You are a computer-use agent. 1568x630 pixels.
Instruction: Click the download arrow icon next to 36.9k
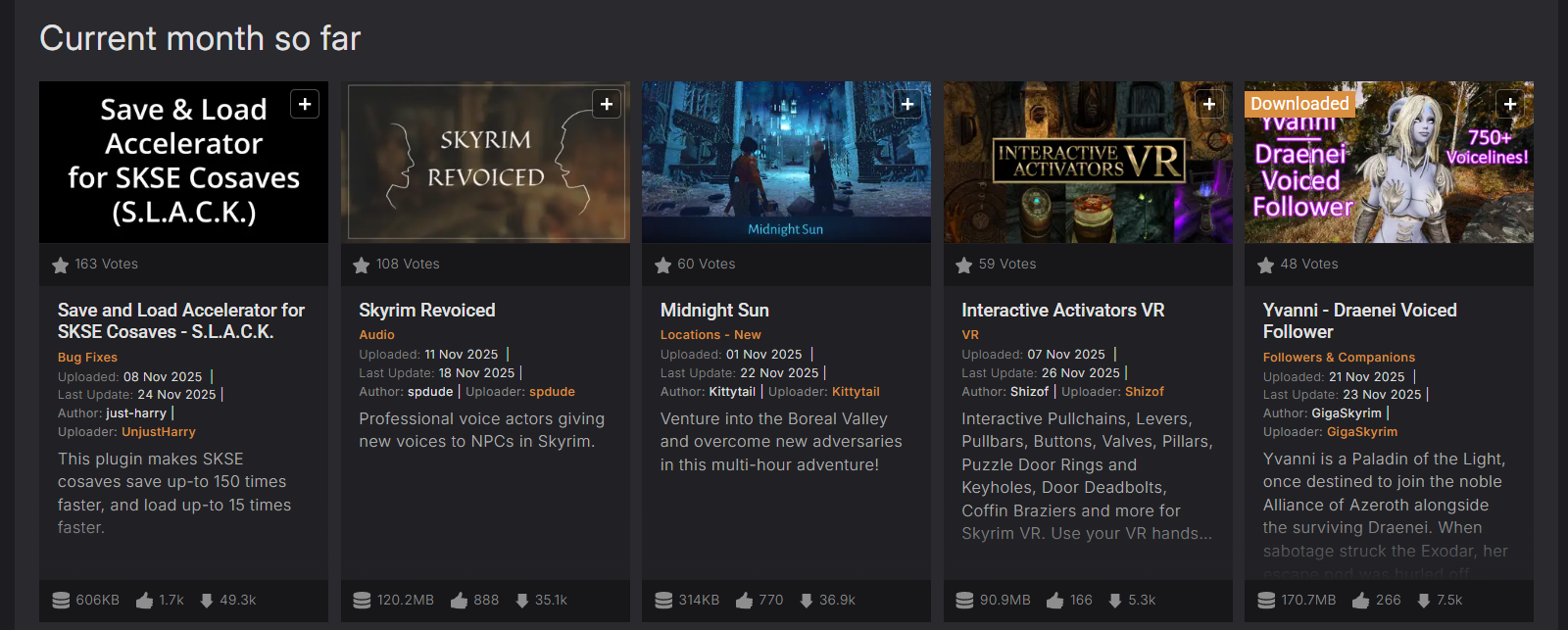coord(806,601)
